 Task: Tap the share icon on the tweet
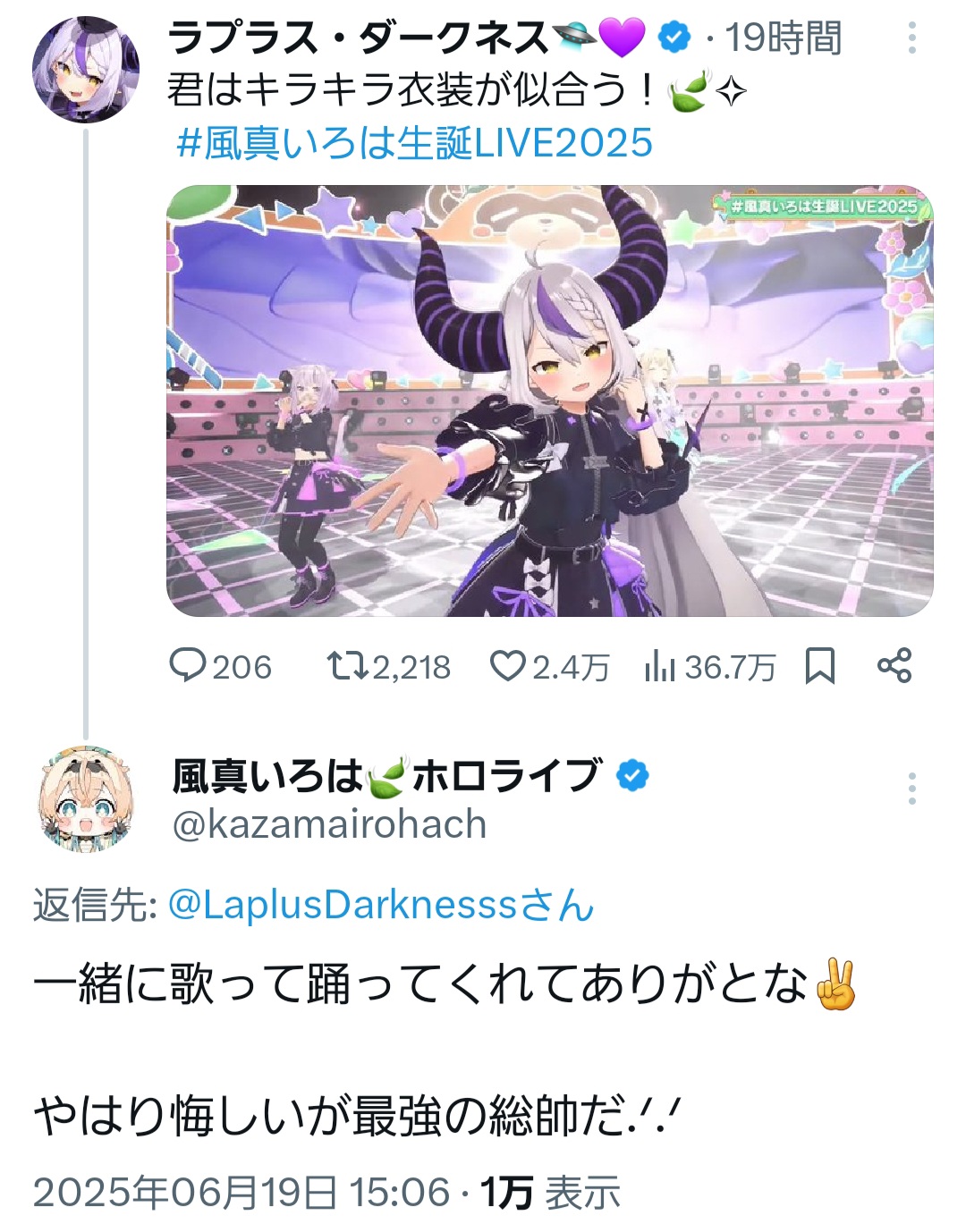coord(894,666)
